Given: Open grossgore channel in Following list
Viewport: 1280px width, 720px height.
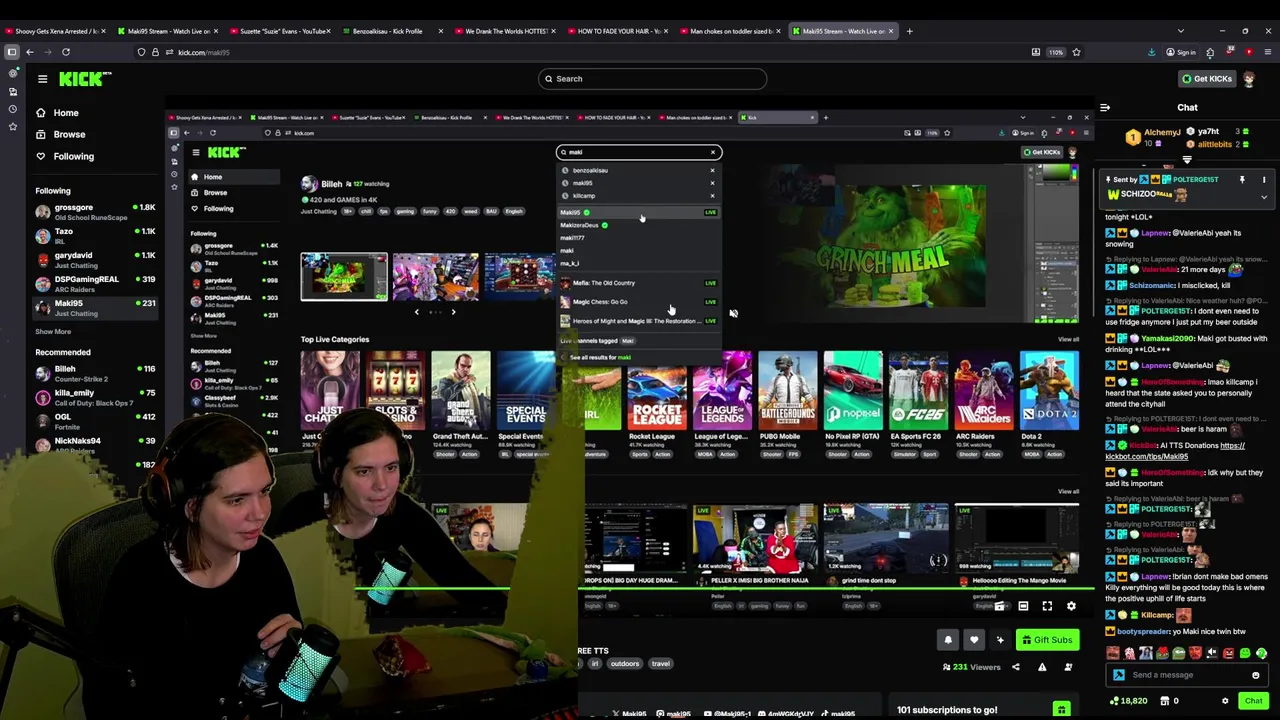Looking at the screenshot, I should click(x=95, y=212).
